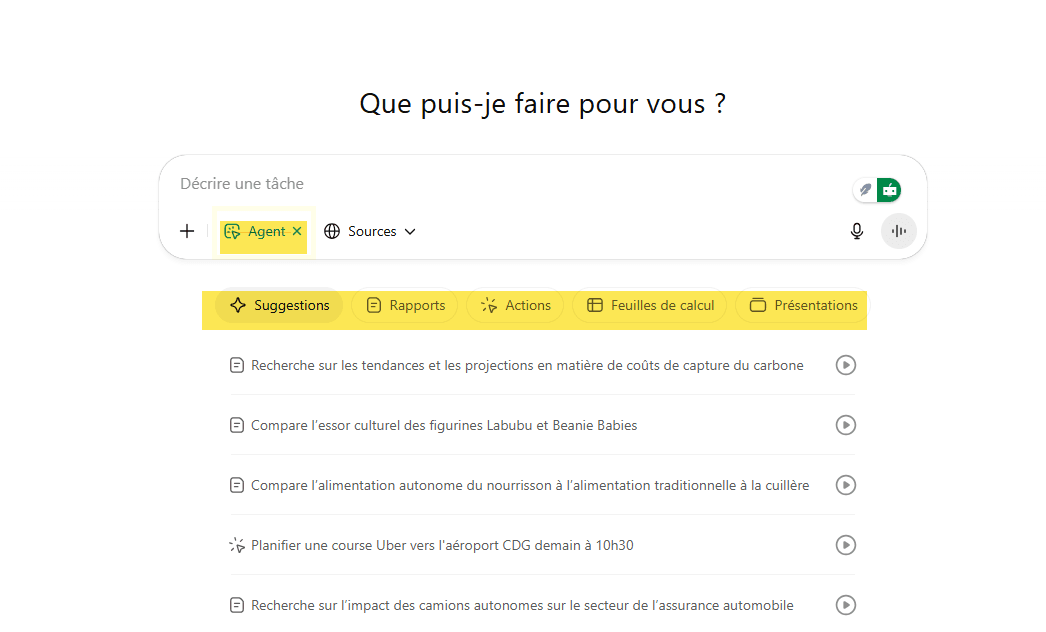Viewport: 1046px width, 632px height.
Task: Open the 'Planifier une course Uber' suggestion text
Action: click(442, 545)
